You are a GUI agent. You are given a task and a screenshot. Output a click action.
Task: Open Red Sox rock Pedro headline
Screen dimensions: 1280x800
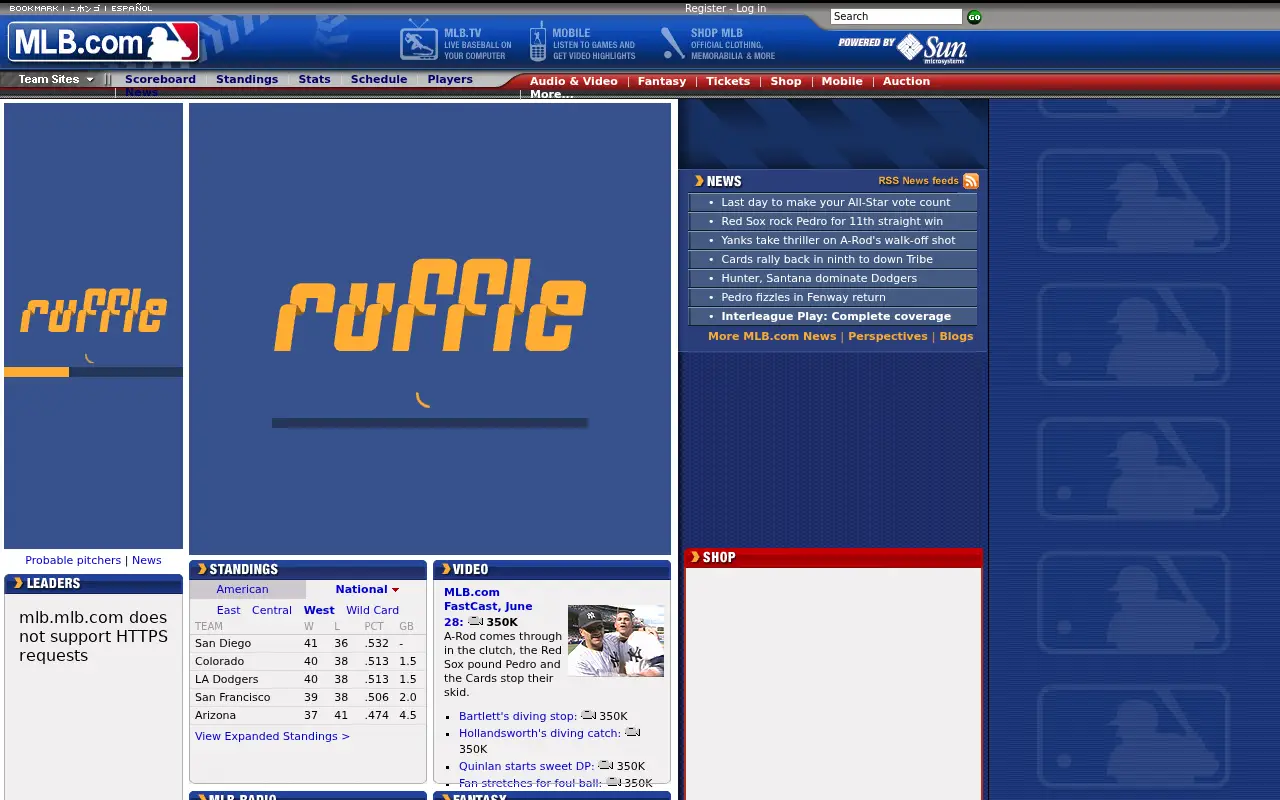point(832,221)
